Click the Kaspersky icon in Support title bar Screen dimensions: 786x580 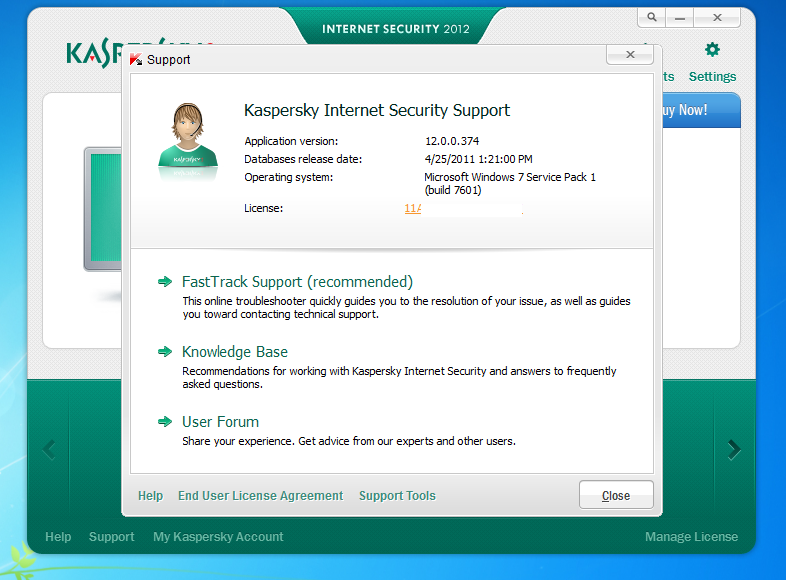136,60
